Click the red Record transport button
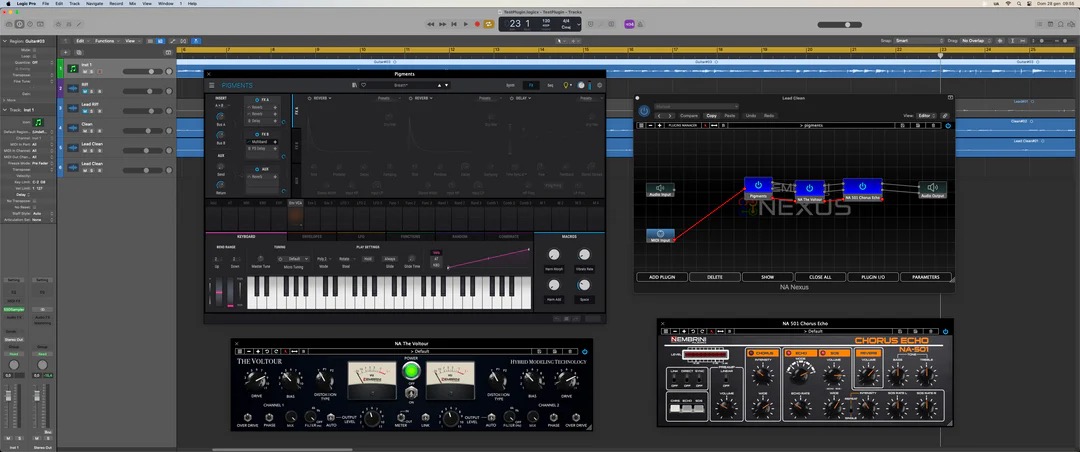Screen dimensions: 1080x452 477,24
